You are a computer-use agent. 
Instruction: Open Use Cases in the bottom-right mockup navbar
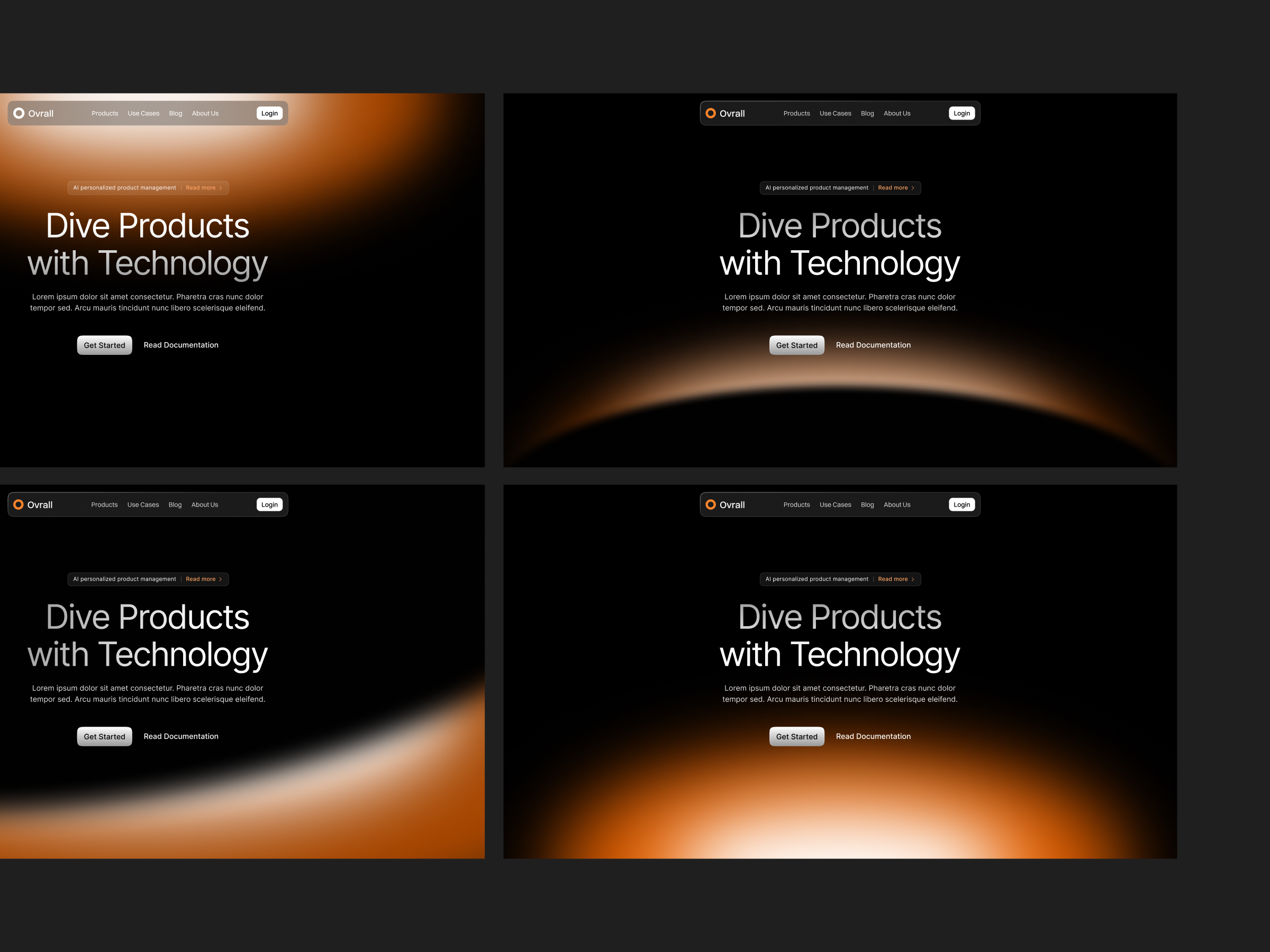pyautogui.click(x=836, y=505)
